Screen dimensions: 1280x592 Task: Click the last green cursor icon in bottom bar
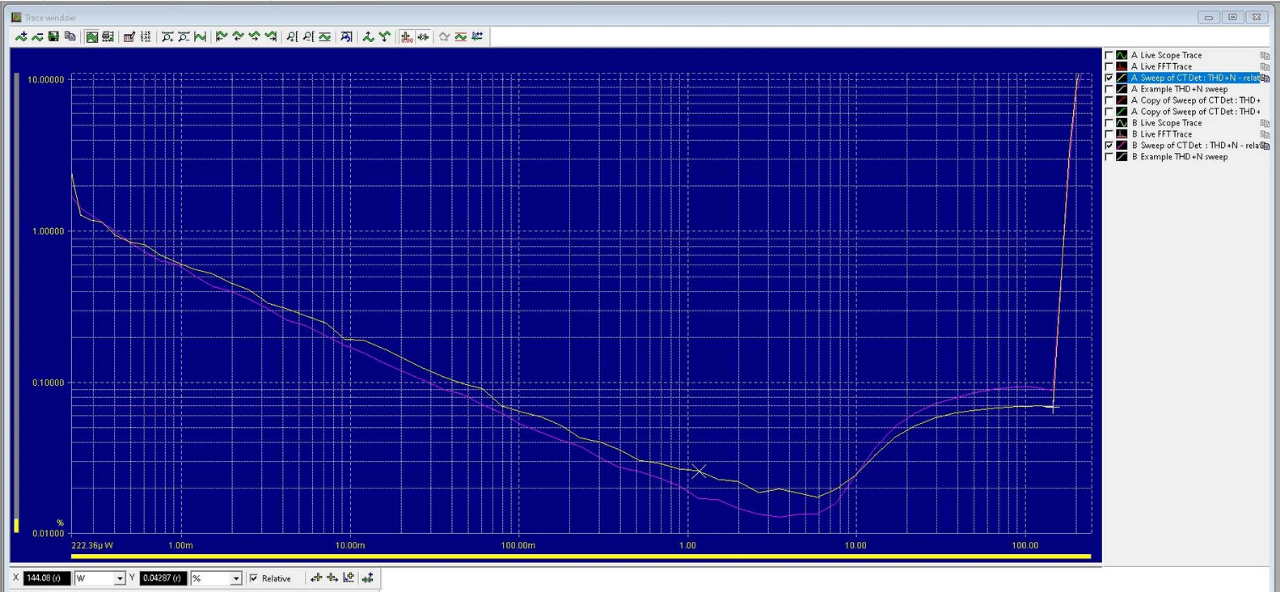pyautogui.click(x=368, y=578)
